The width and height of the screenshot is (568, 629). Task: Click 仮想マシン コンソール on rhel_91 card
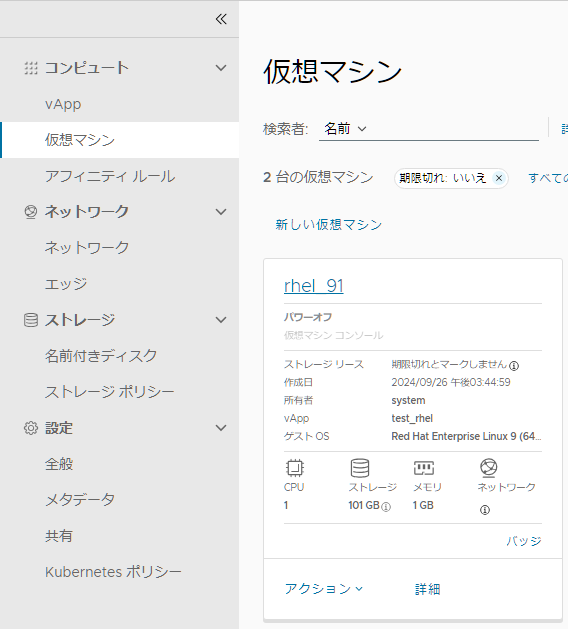pyautogui.click(x=334, y=335)
